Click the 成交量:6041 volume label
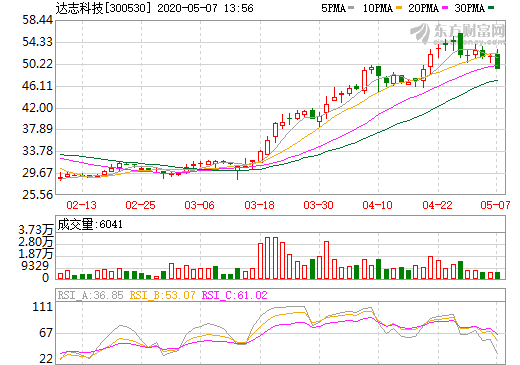Screen dimensions: 520x365 [90, 224]
